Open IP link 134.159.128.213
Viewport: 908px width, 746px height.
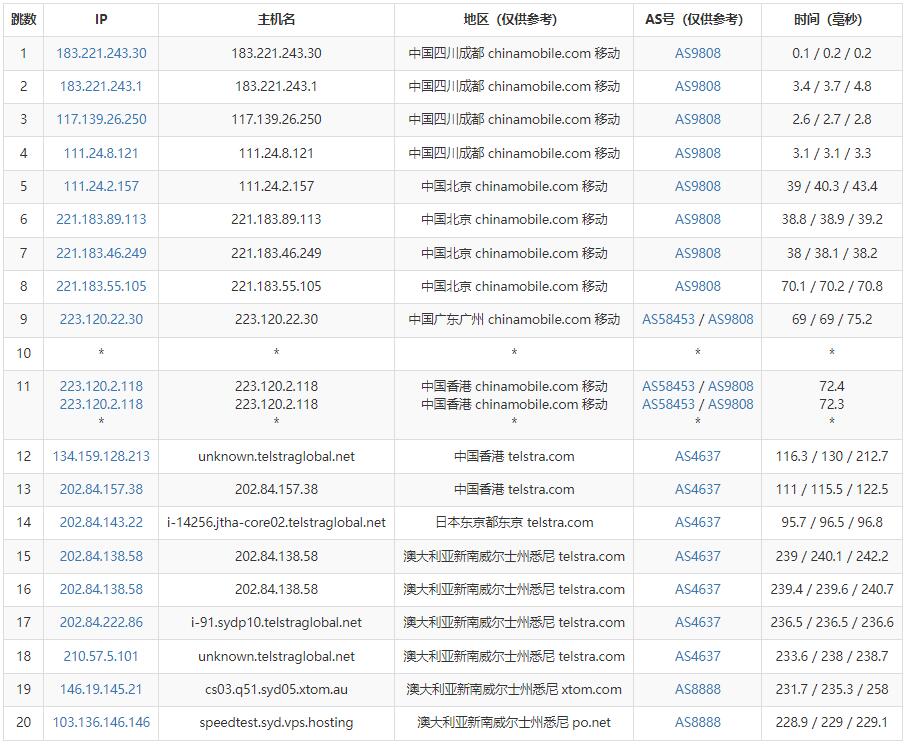(101, 456)
